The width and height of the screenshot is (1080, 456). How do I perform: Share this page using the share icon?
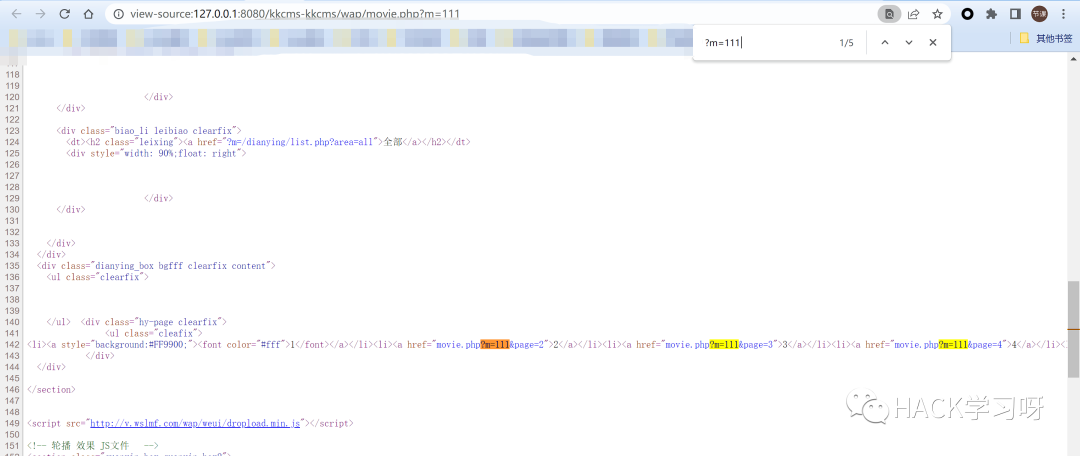click(913, 15)
